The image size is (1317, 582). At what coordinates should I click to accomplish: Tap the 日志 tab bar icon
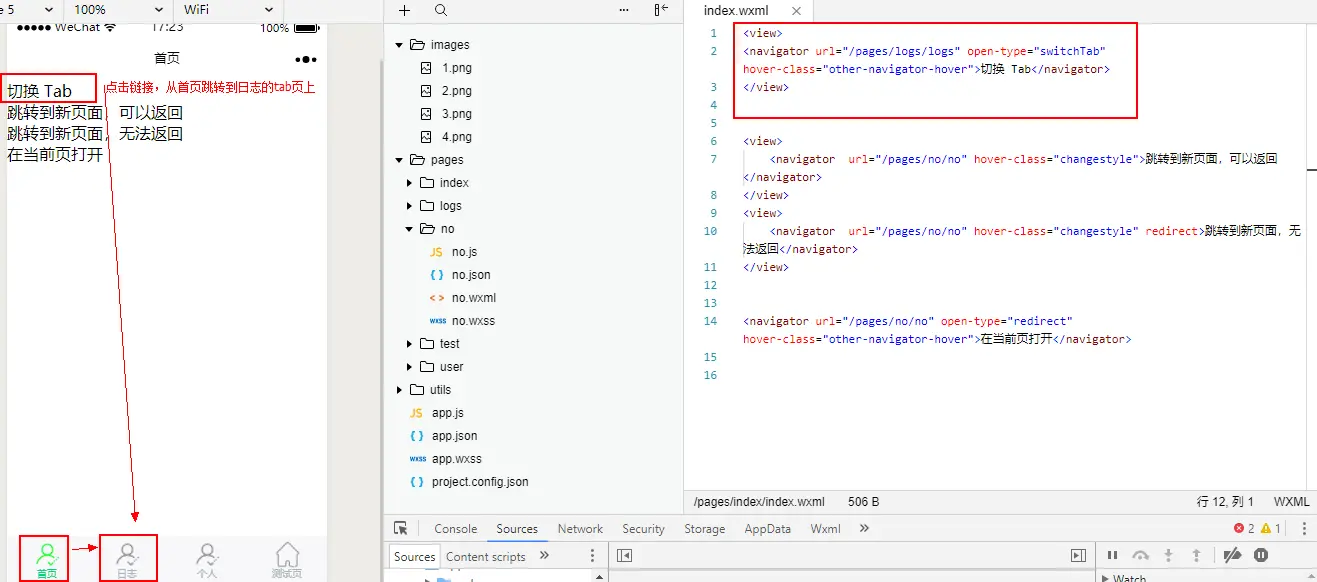point(127,560)
